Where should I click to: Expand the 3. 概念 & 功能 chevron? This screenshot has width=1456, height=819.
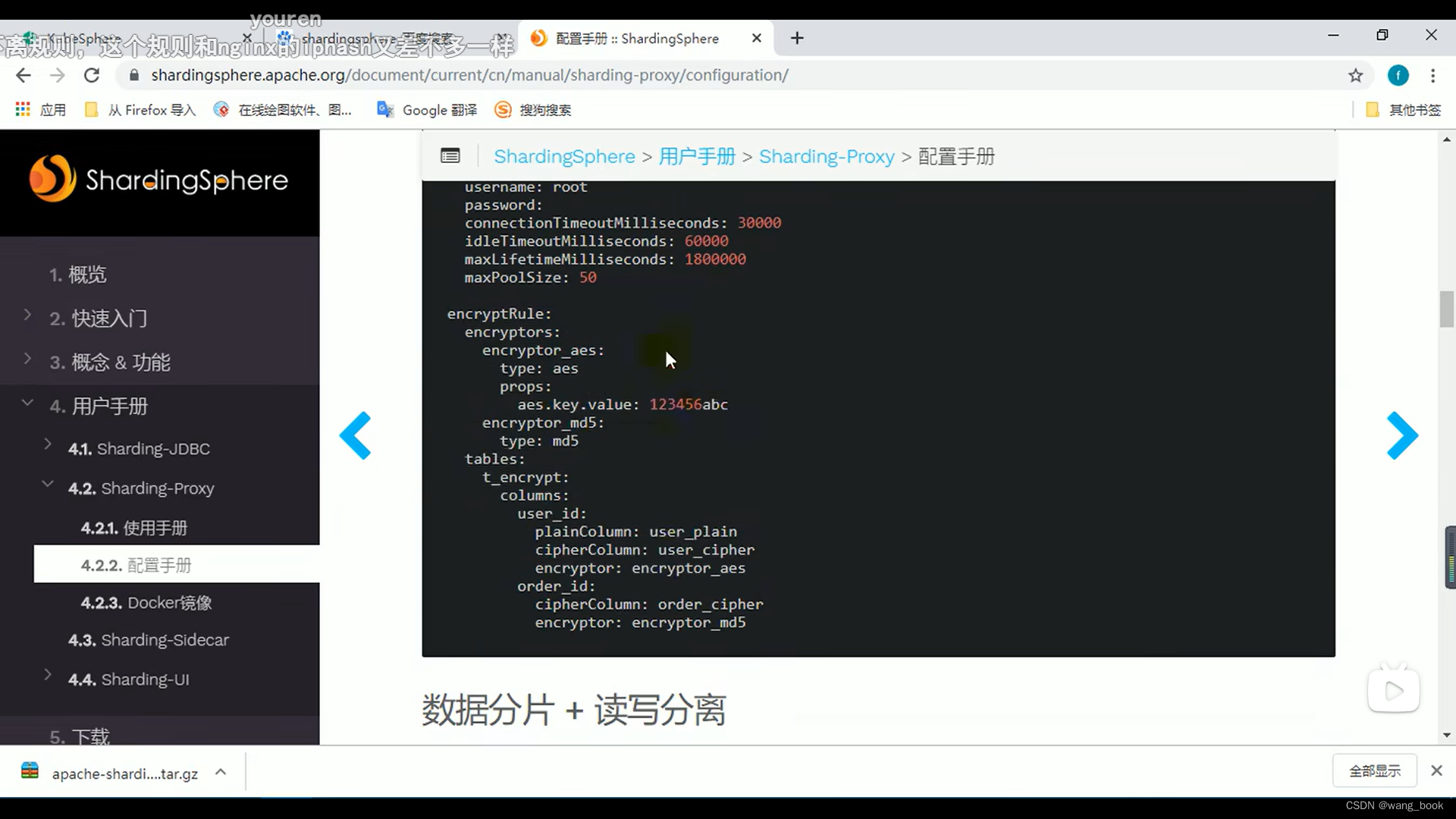27,359
